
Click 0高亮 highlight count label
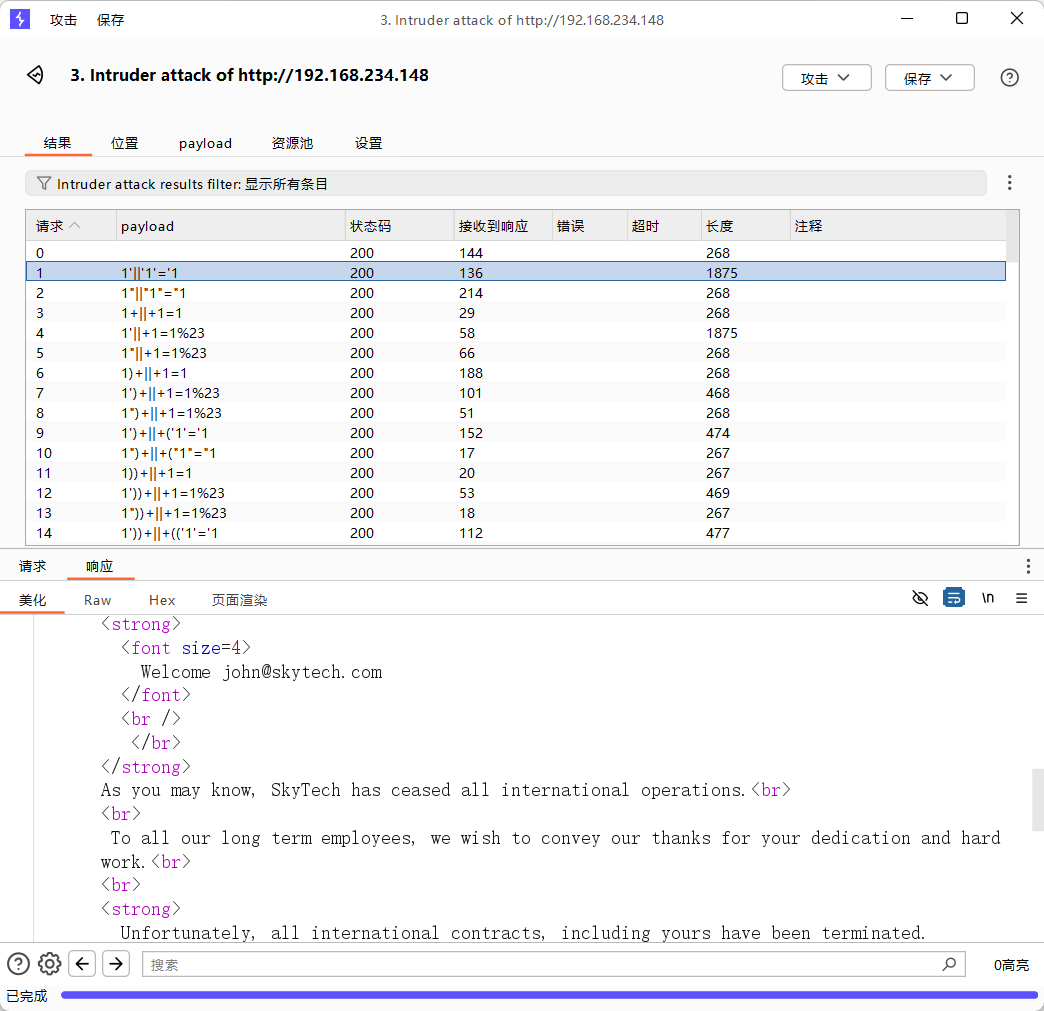pyautogui.click(x=1011, y=964)
